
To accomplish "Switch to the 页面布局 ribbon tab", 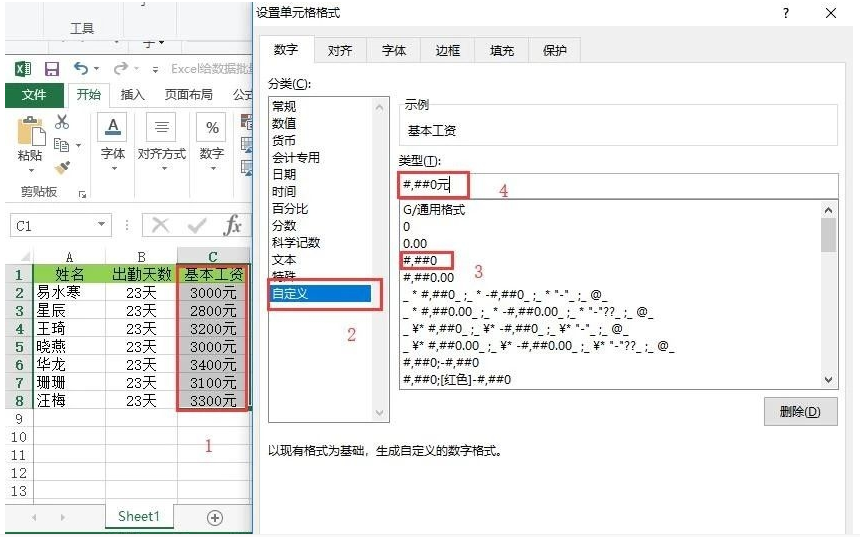I will (189, 95).
